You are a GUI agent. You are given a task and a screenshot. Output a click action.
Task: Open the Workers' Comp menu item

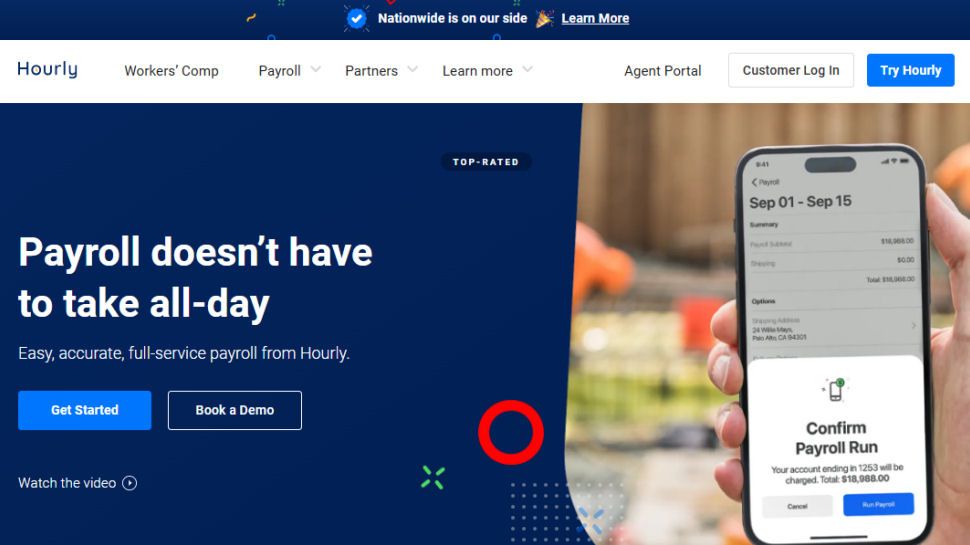click(x=171, y=71)
